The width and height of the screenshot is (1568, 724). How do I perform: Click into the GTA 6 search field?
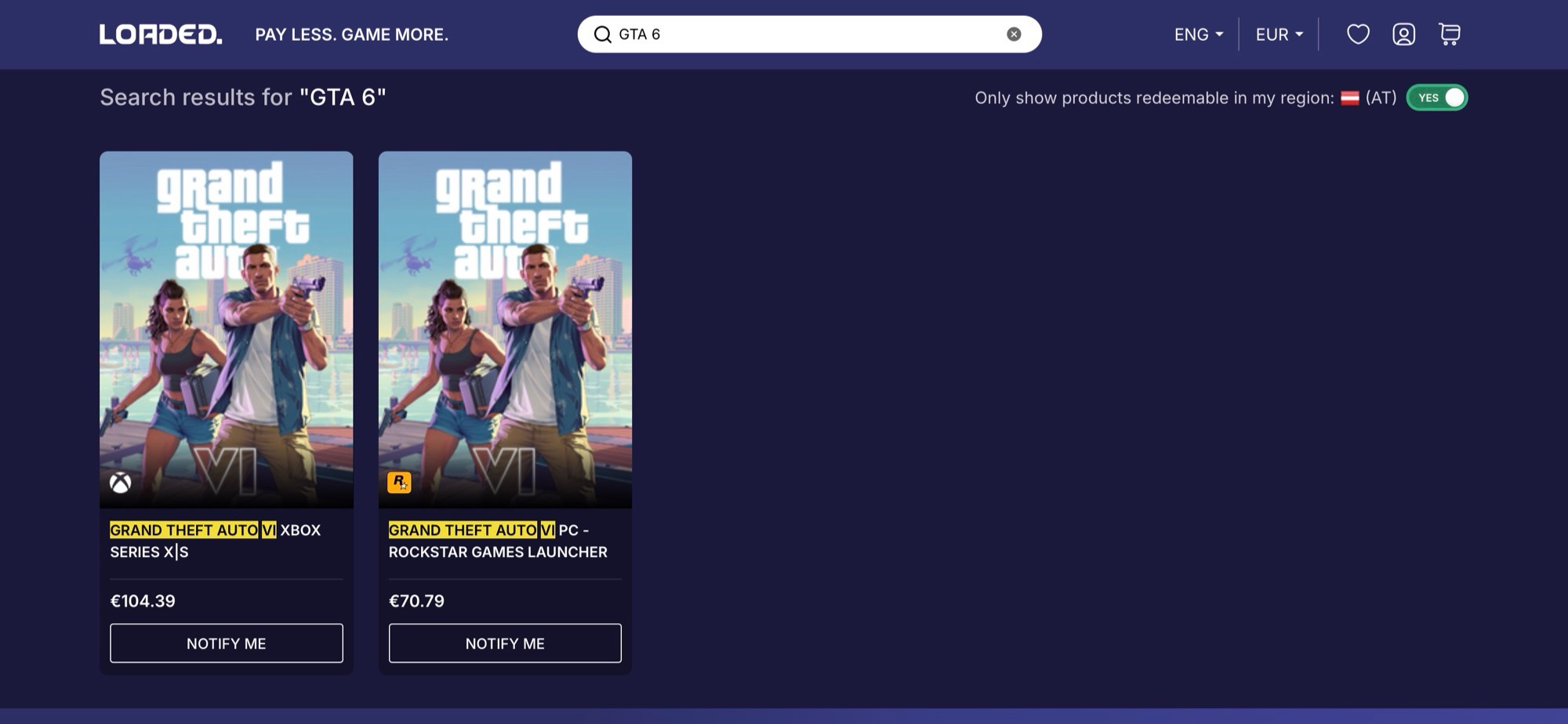point(809,34)
